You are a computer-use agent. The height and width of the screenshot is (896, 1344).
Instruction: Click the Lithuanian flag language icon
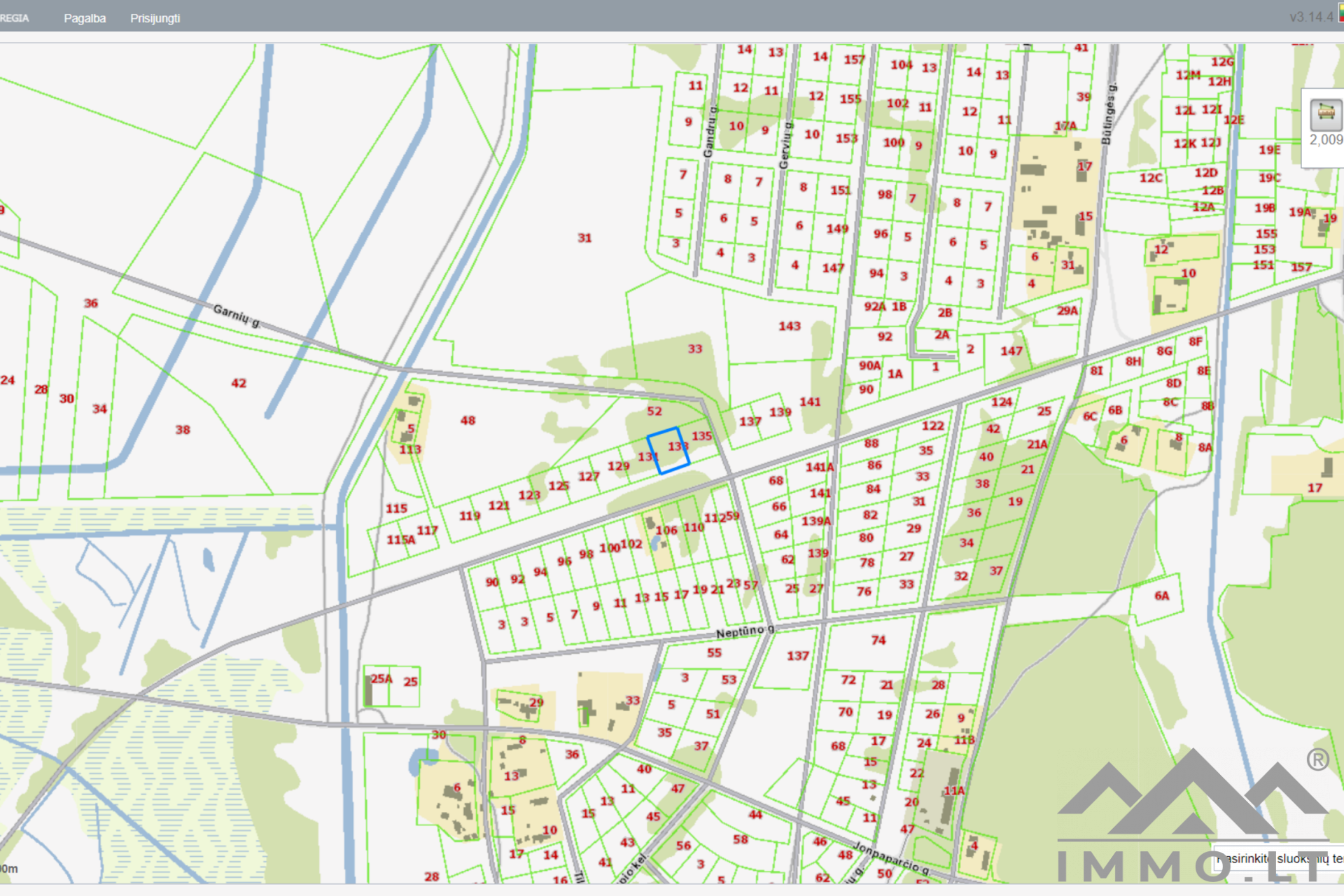click(x=1340, y=14)
